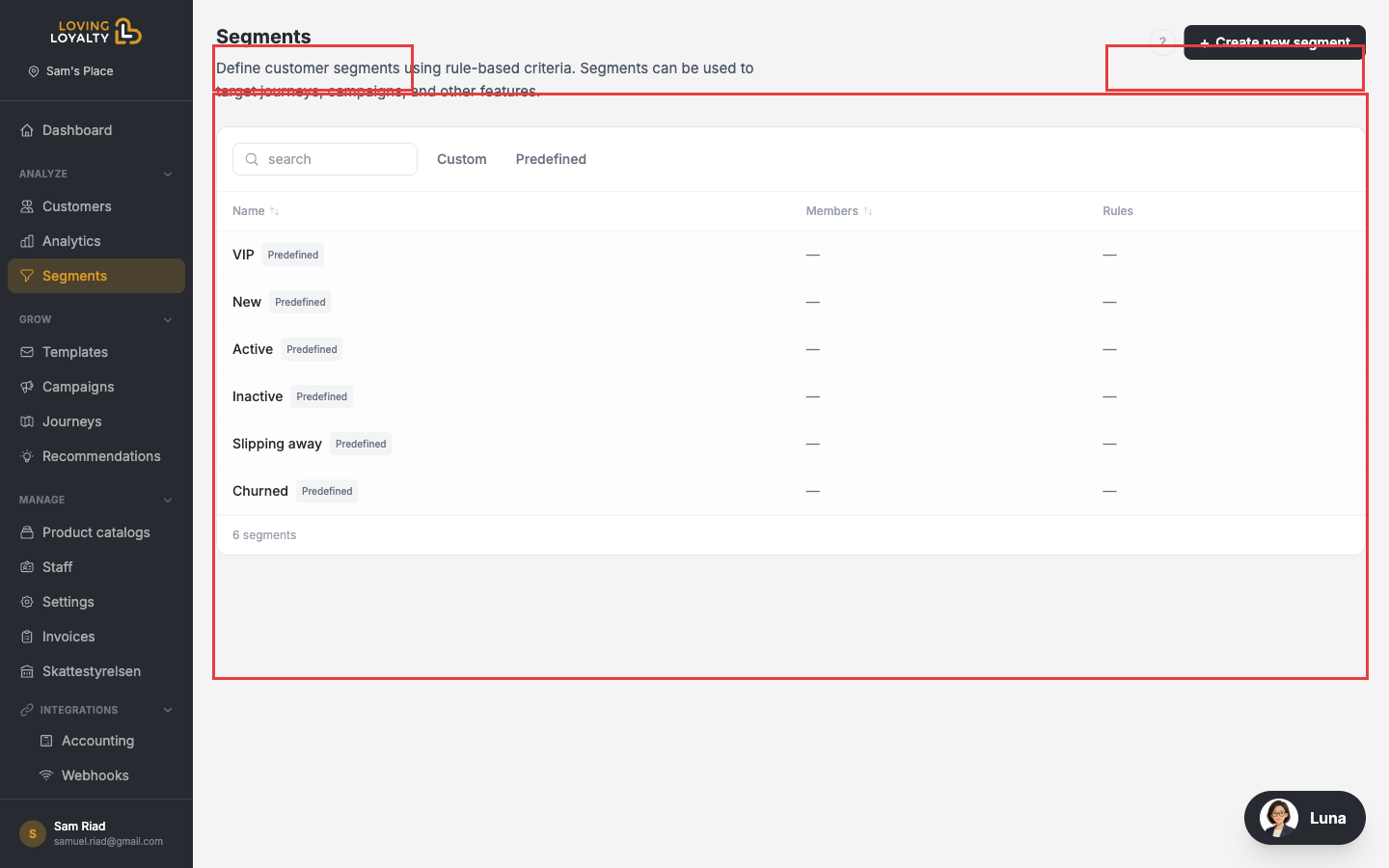Click the Sam Riad user avatar
This screenshot has width=1389, height=868.
pos(33,833)
